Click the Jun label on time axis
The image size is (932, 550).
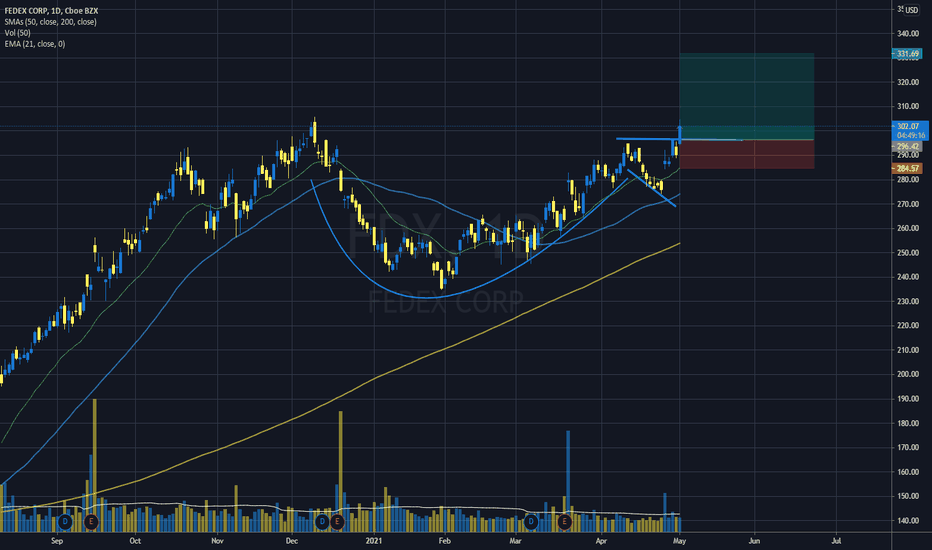click(x=754, y=541)
